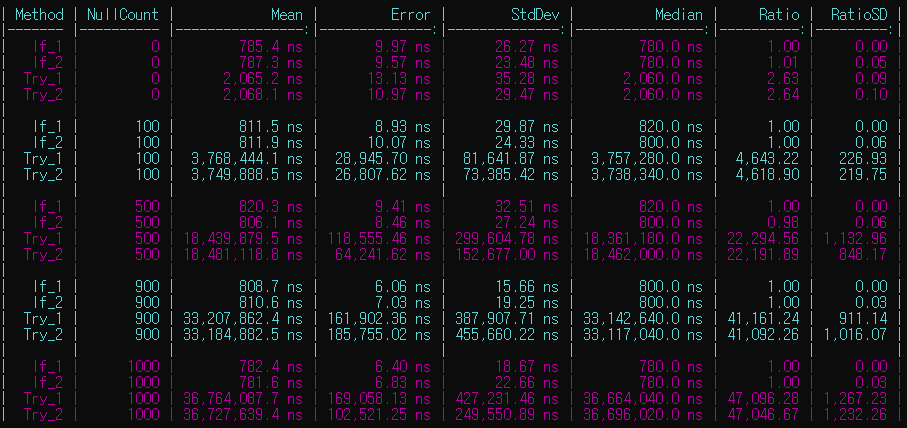
Task: Click the RatioSD value 0.10
Action: point(872,94)
